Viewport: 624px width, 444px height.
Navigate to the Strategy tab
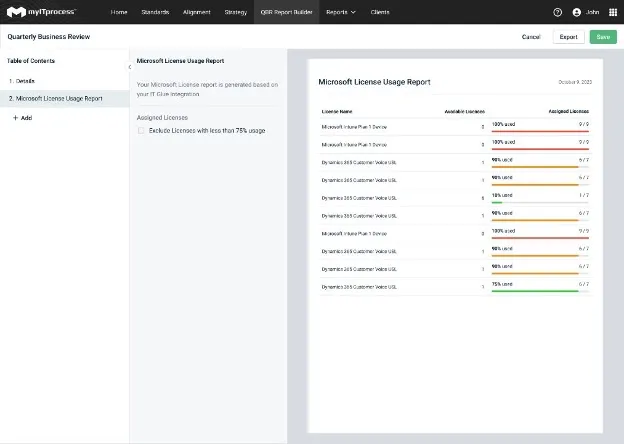(x=236, y=12)
